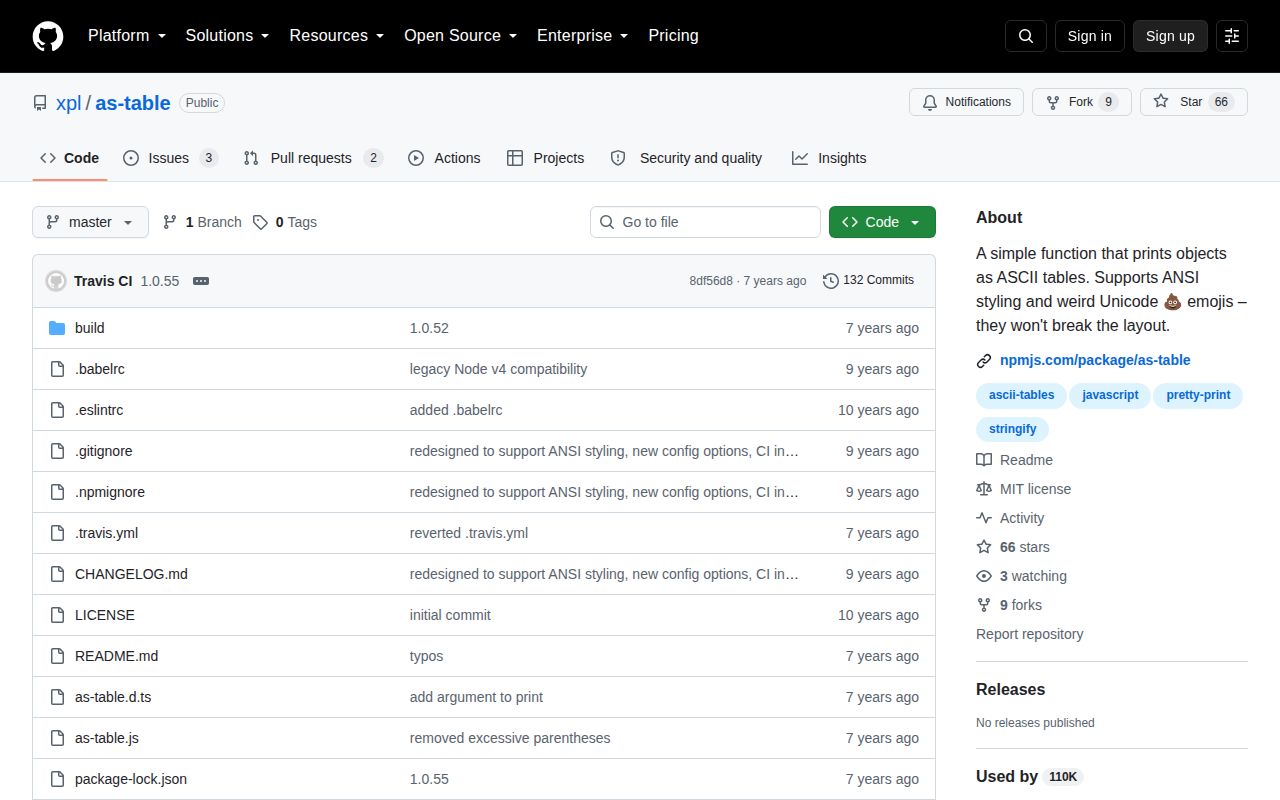Screen dimensions: 1280x800
Task: Click the tag icon beside 0 Tags
Action: click(x=260, y=222)
